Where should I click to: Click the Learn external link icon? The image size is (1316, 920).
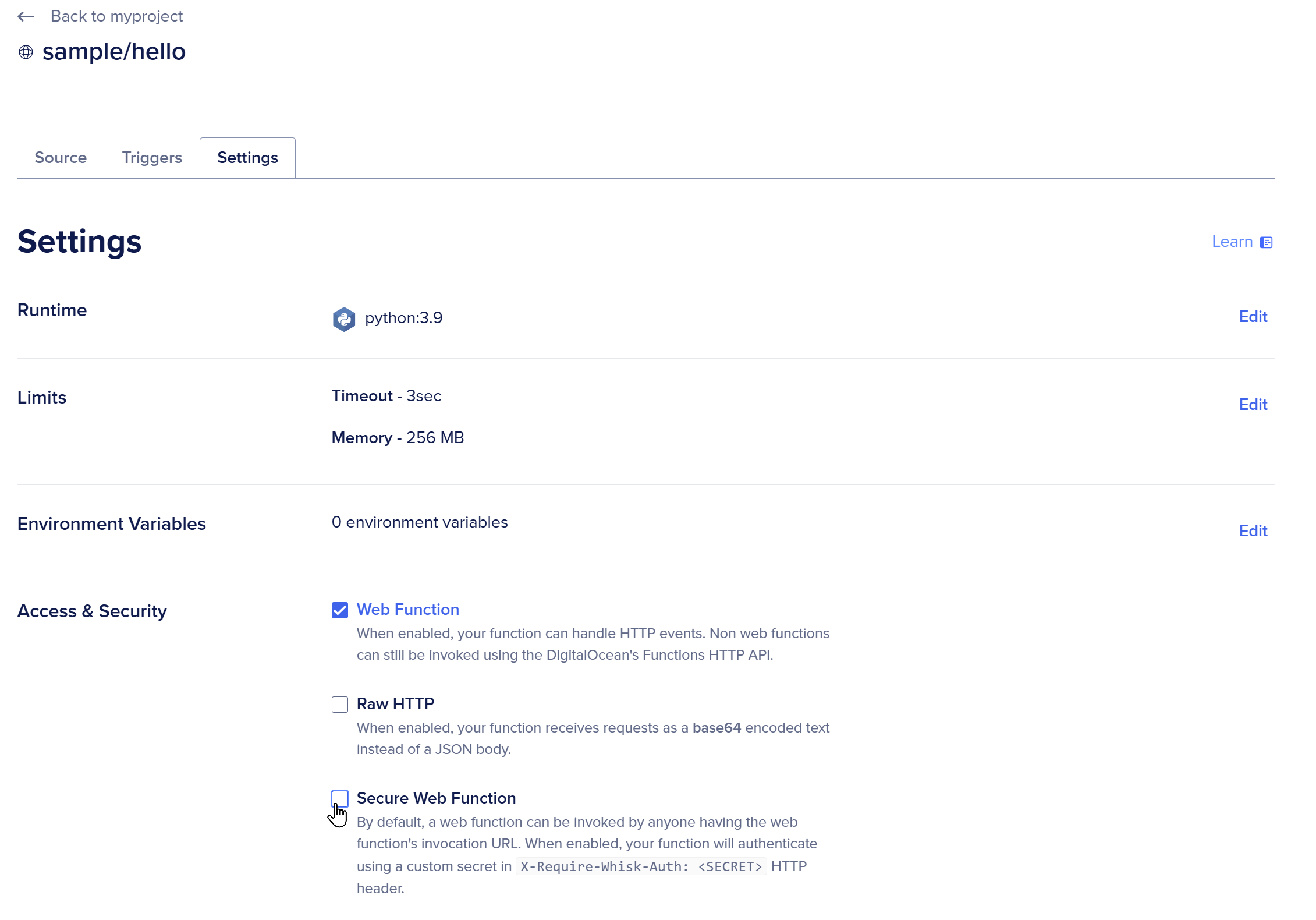[x=1267, y=242]
